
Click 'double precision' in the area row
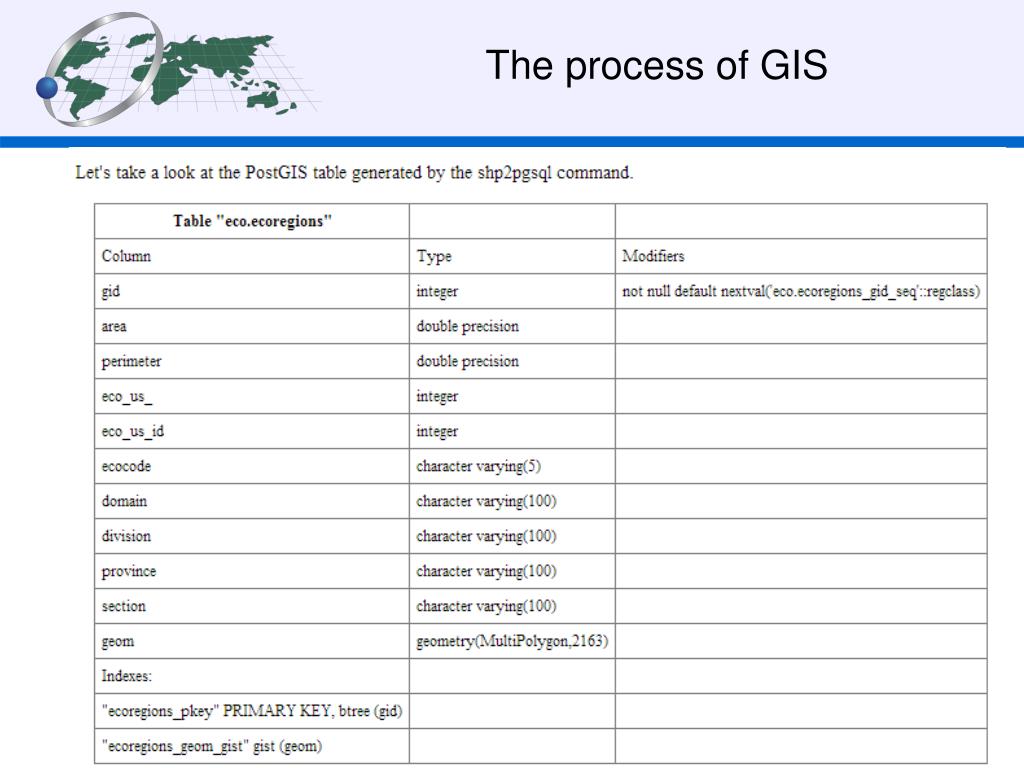512,326
